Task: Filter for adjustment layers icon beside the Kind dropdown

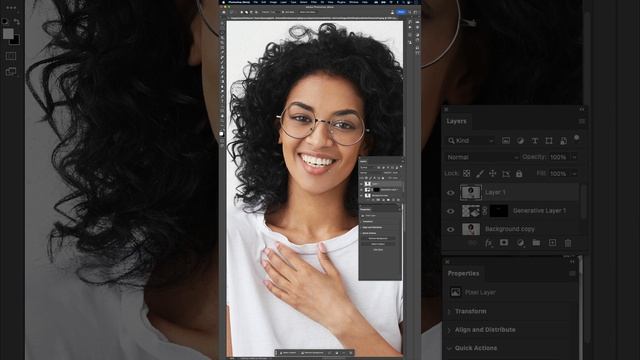Action: click(520, 140)
